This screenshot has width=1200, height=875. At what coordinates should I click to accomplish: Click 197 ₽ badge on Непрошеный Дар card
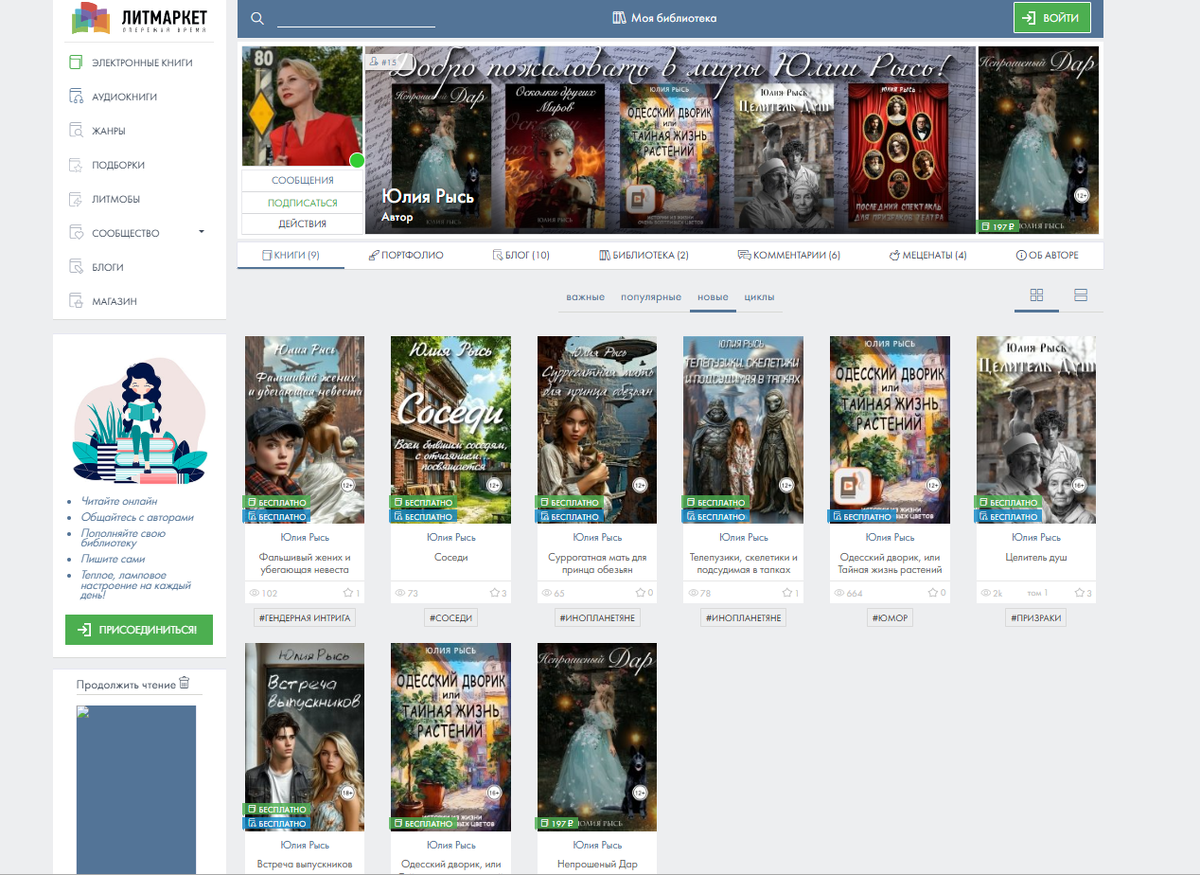click(x=558, y=824)
